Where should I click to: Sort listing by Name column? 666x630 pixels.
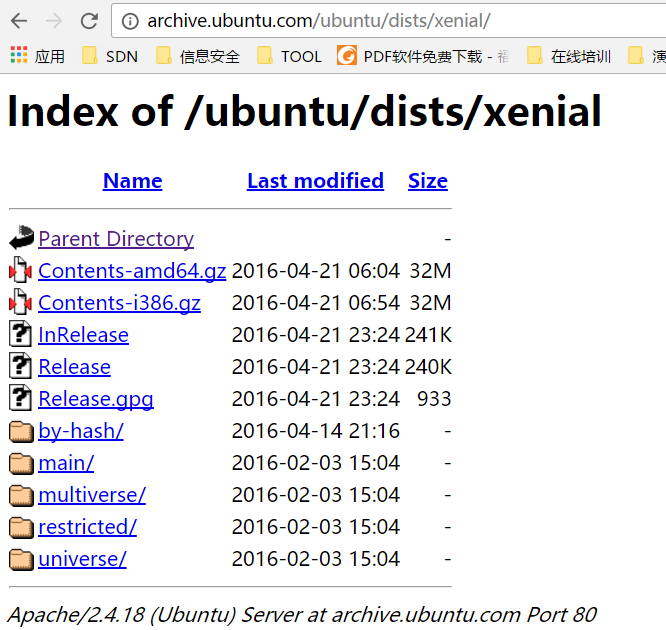coord(133,181)
